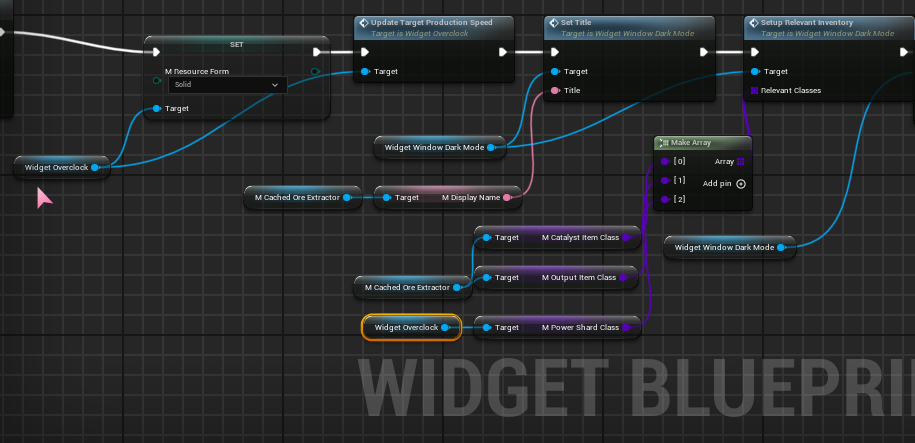Screen dimensions: 915x443
Task: Click the Target pin on M Power Shard Class
Action: click(x=486, y=327)
